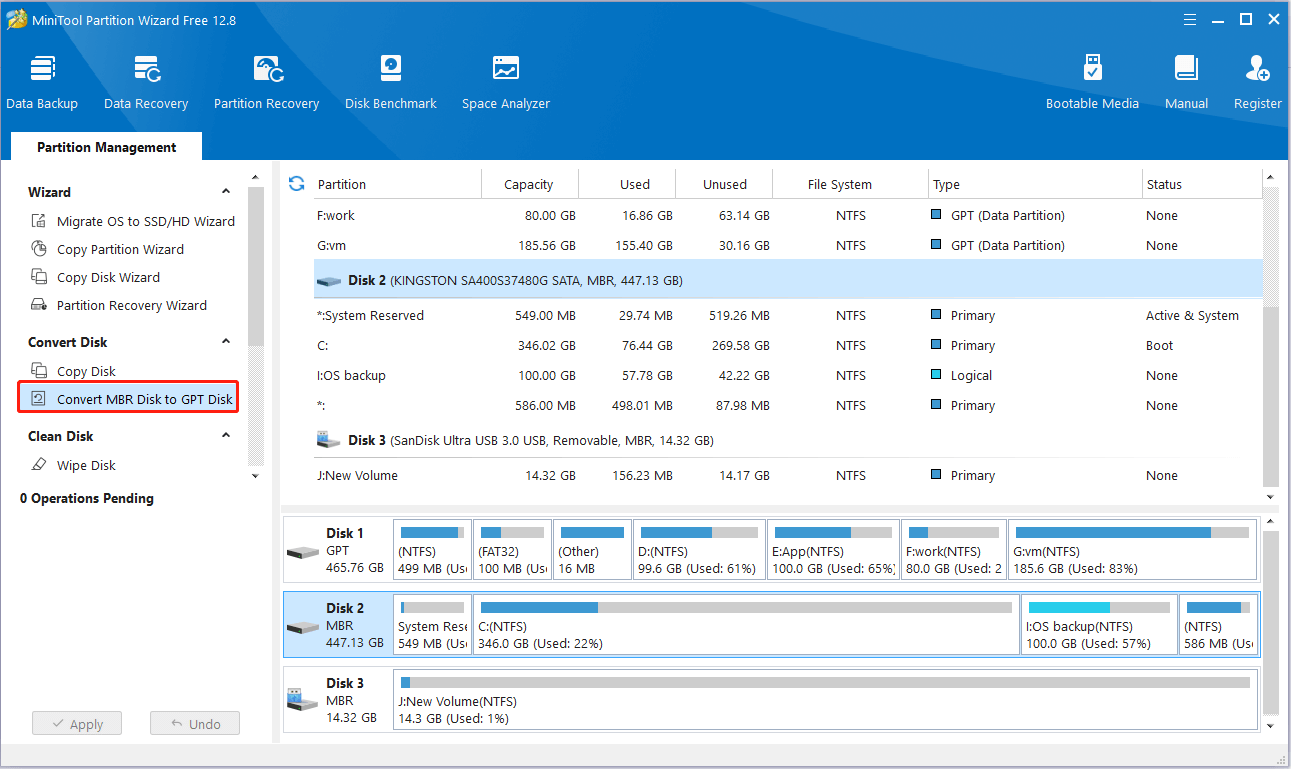Collapse the Wizard section

click(226, 192)
